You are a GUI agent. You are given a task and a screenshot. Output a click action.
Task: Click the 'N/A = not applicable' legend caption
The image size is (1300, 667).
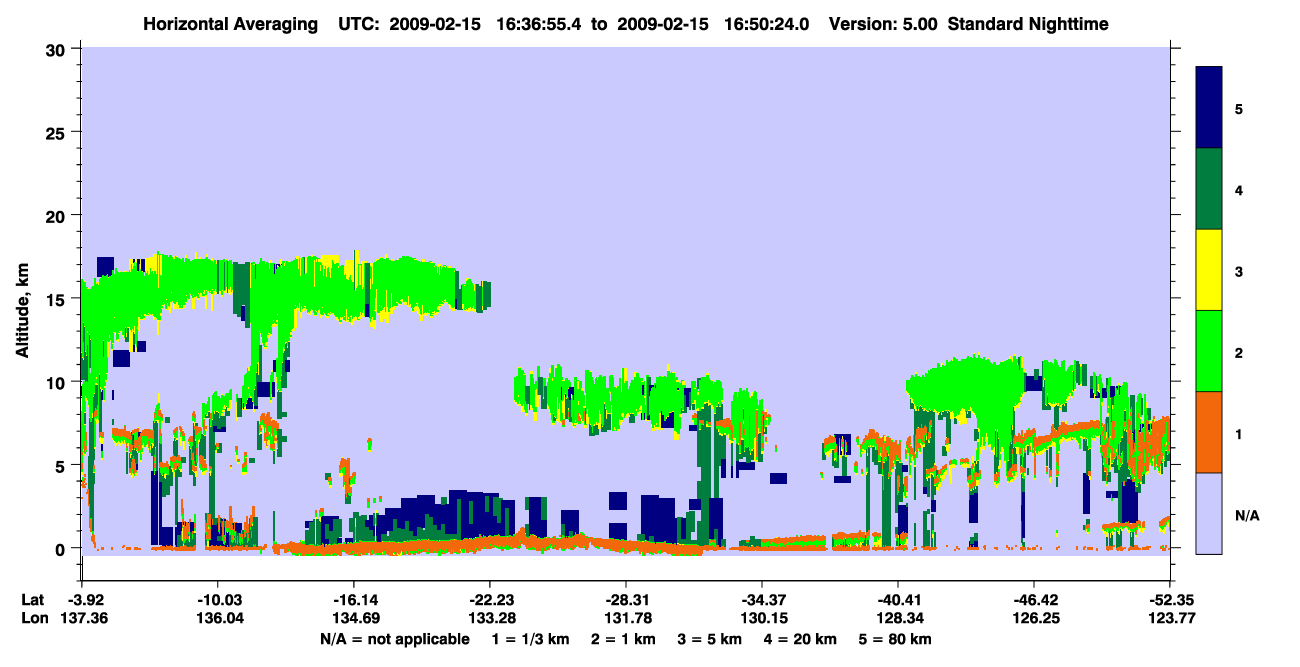click(395, 638)
